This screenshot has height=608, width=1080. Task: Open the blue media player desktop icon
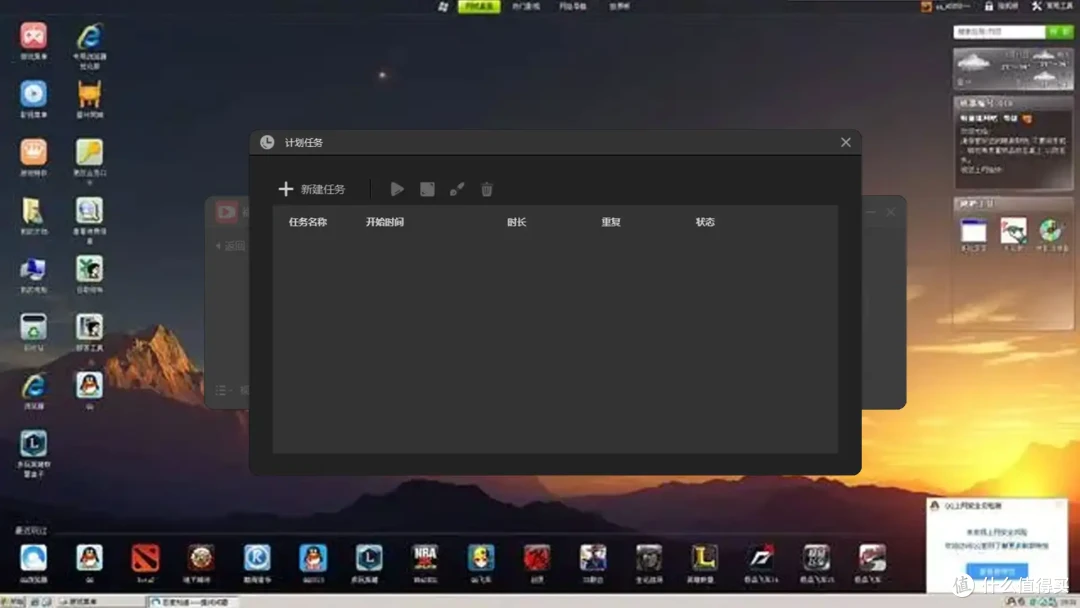point(33,94)
